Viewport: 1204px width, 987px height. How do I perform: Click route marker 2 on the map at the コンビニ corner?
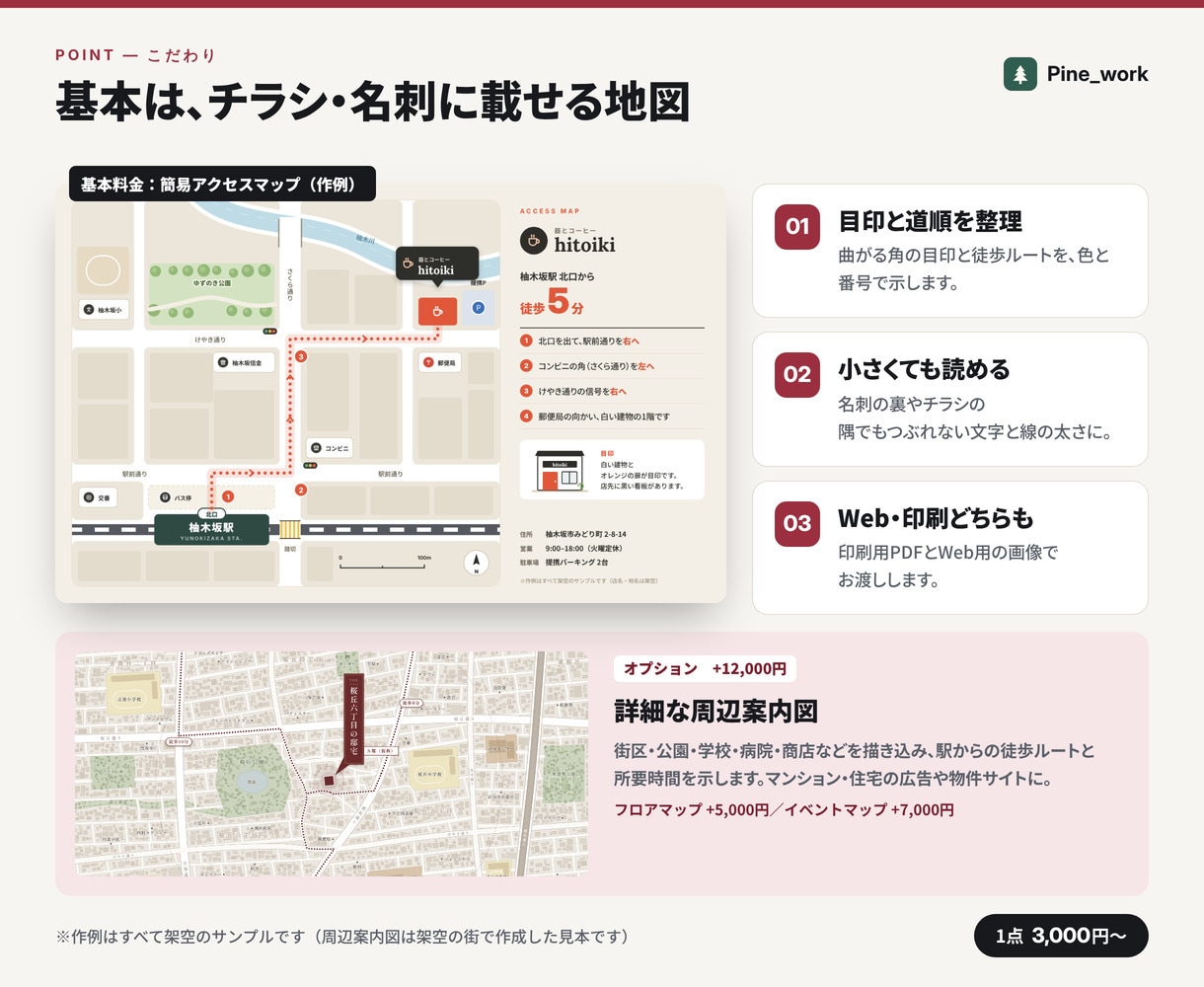tap(301, 490)
